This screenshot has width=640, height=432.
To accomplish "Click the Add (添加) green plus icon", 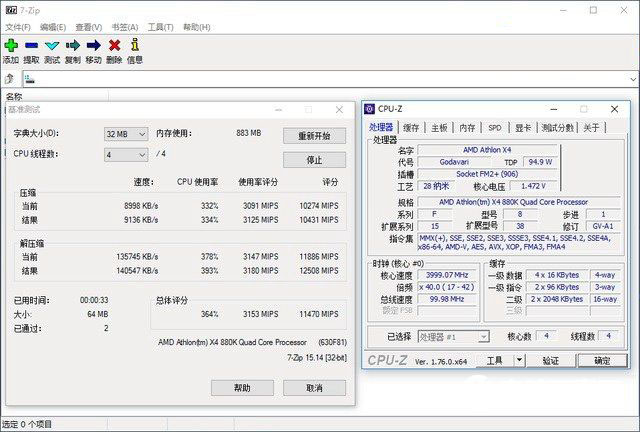I will point(11,45).
